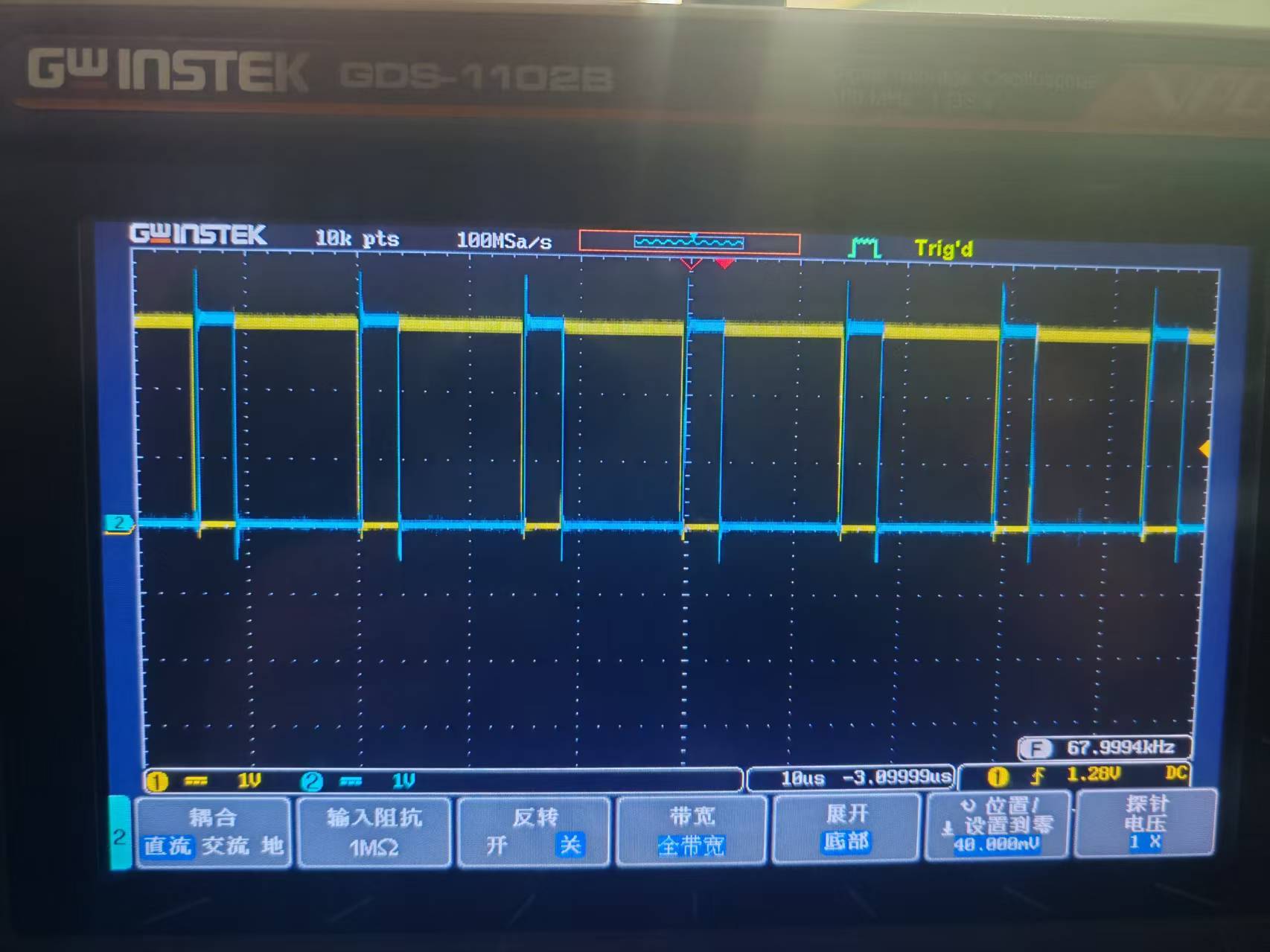This screenshot has width=1270, height=952.
Task: Click the Channel 2 ground reference marker
Action: tap(121, 523)
